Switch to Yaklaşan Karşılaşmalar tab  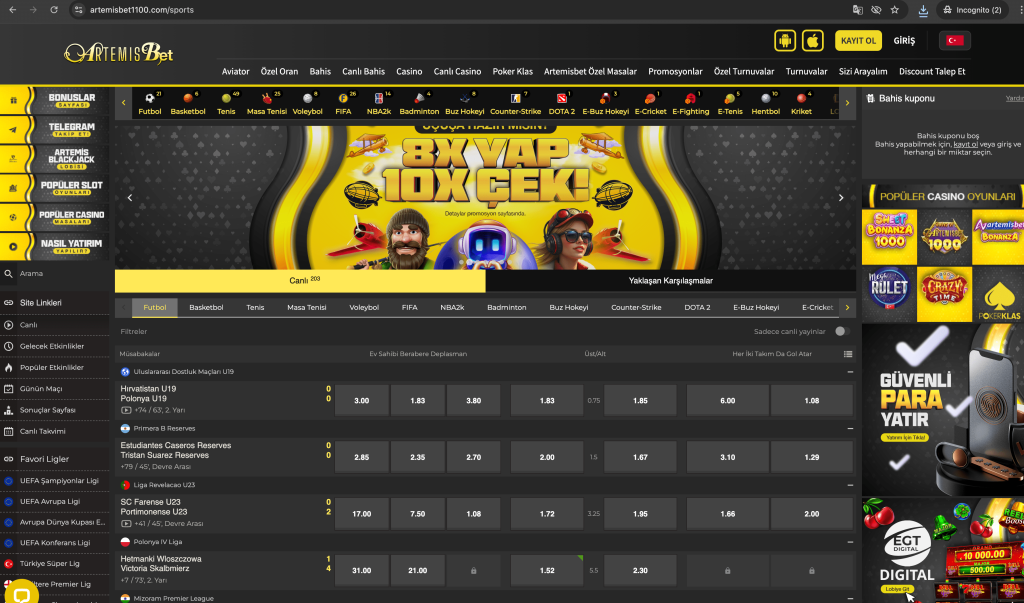[671, 281]
